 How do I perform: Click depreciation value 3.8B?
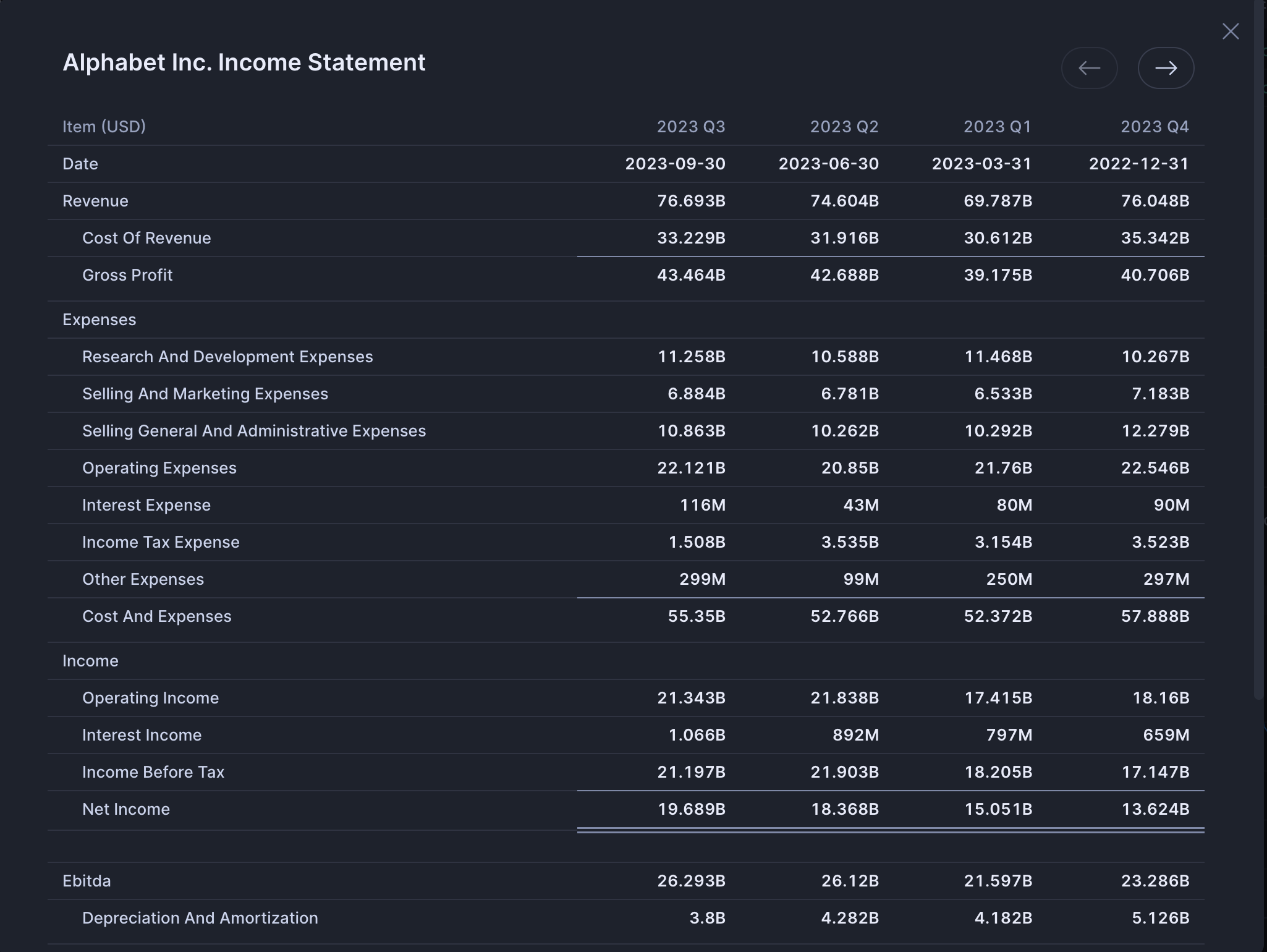pyautogui.click(x=707, y=918)
